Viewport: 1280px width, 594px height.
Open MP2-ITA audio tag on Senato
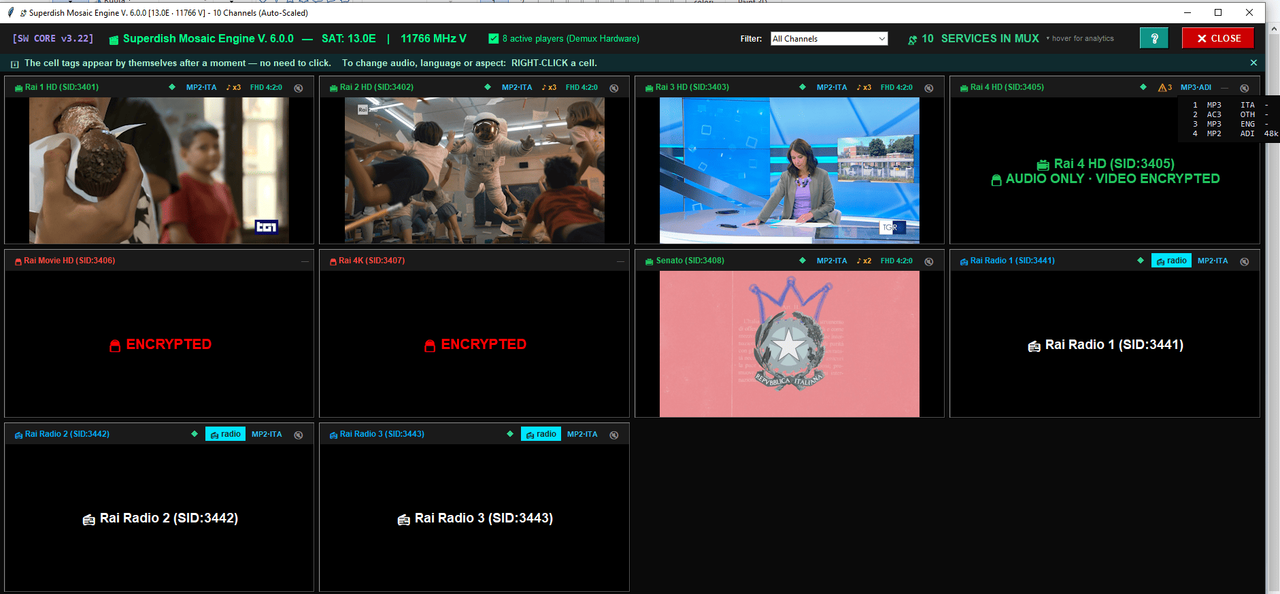(832, 260)
